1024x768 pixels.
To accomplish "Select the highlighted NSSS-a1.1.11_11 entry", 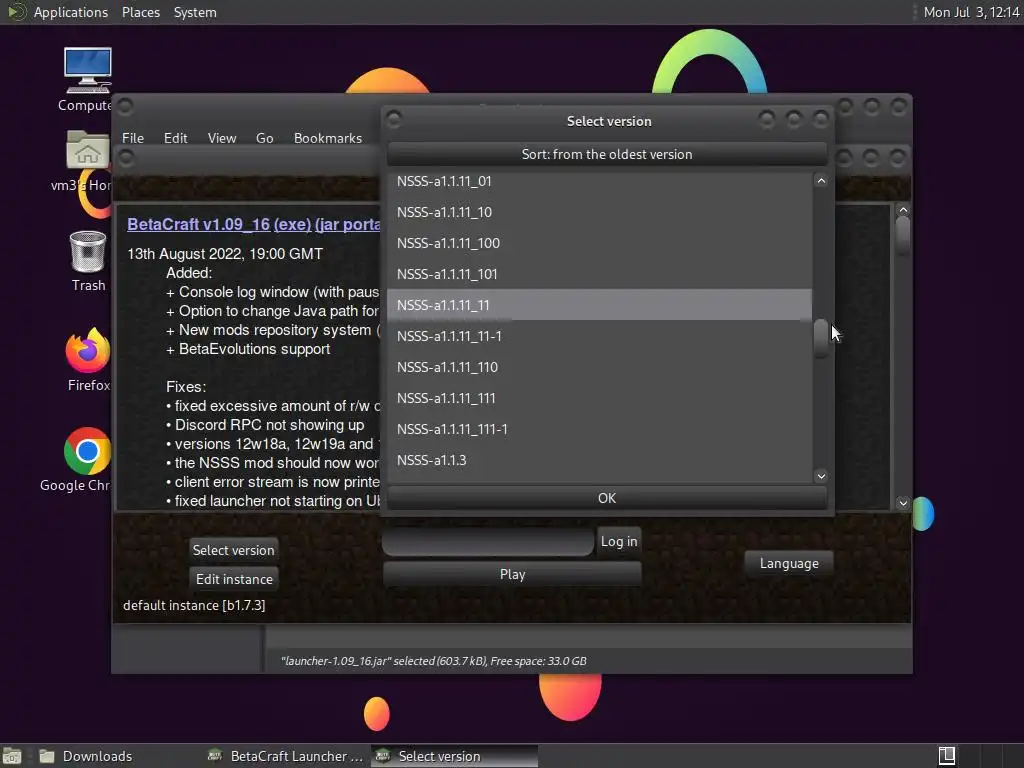I will 600,305.
